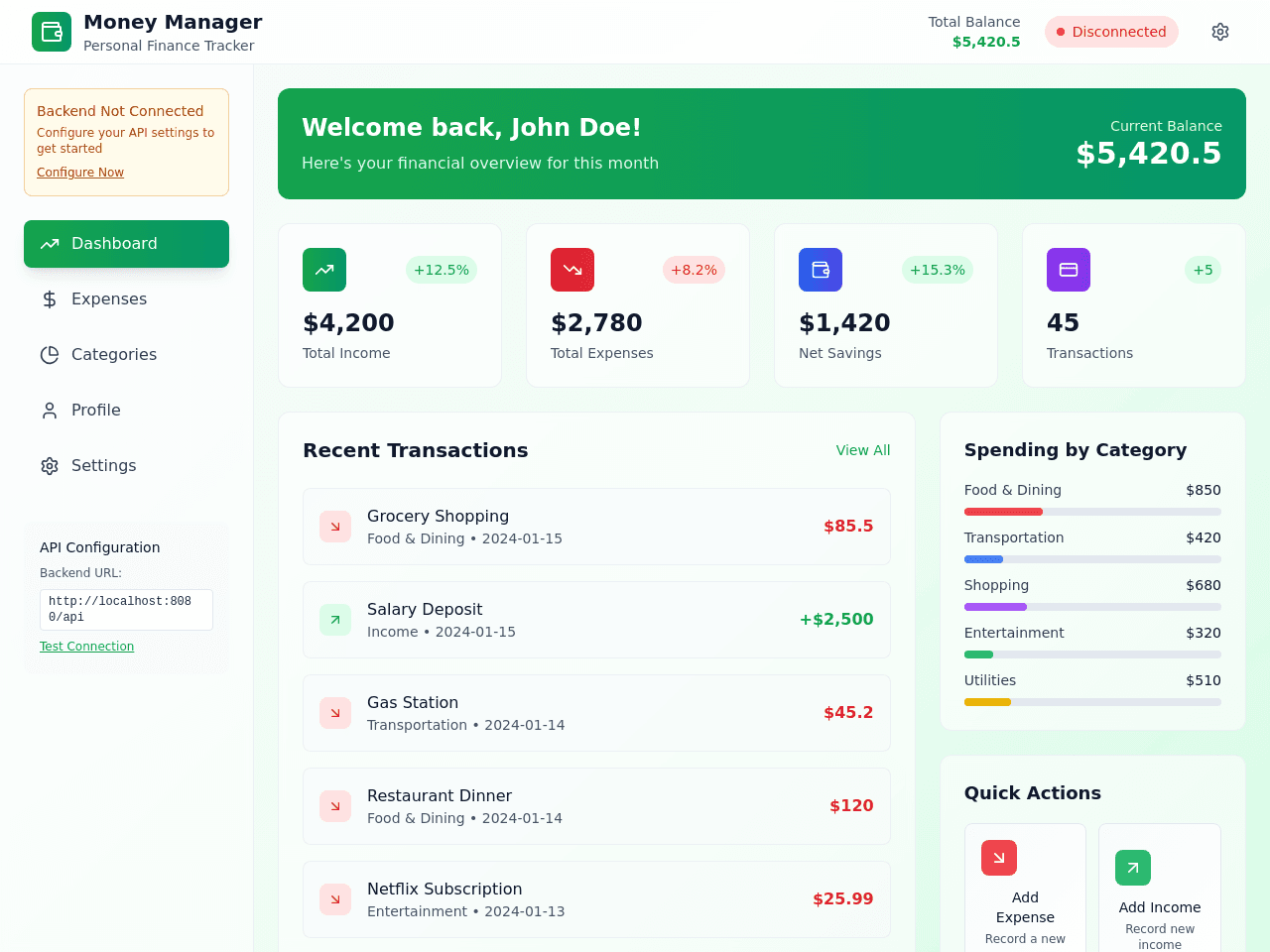Viewport: 1270px width, 952px height.
Task: Click the Configure Now link
Action: click(80, 173)
